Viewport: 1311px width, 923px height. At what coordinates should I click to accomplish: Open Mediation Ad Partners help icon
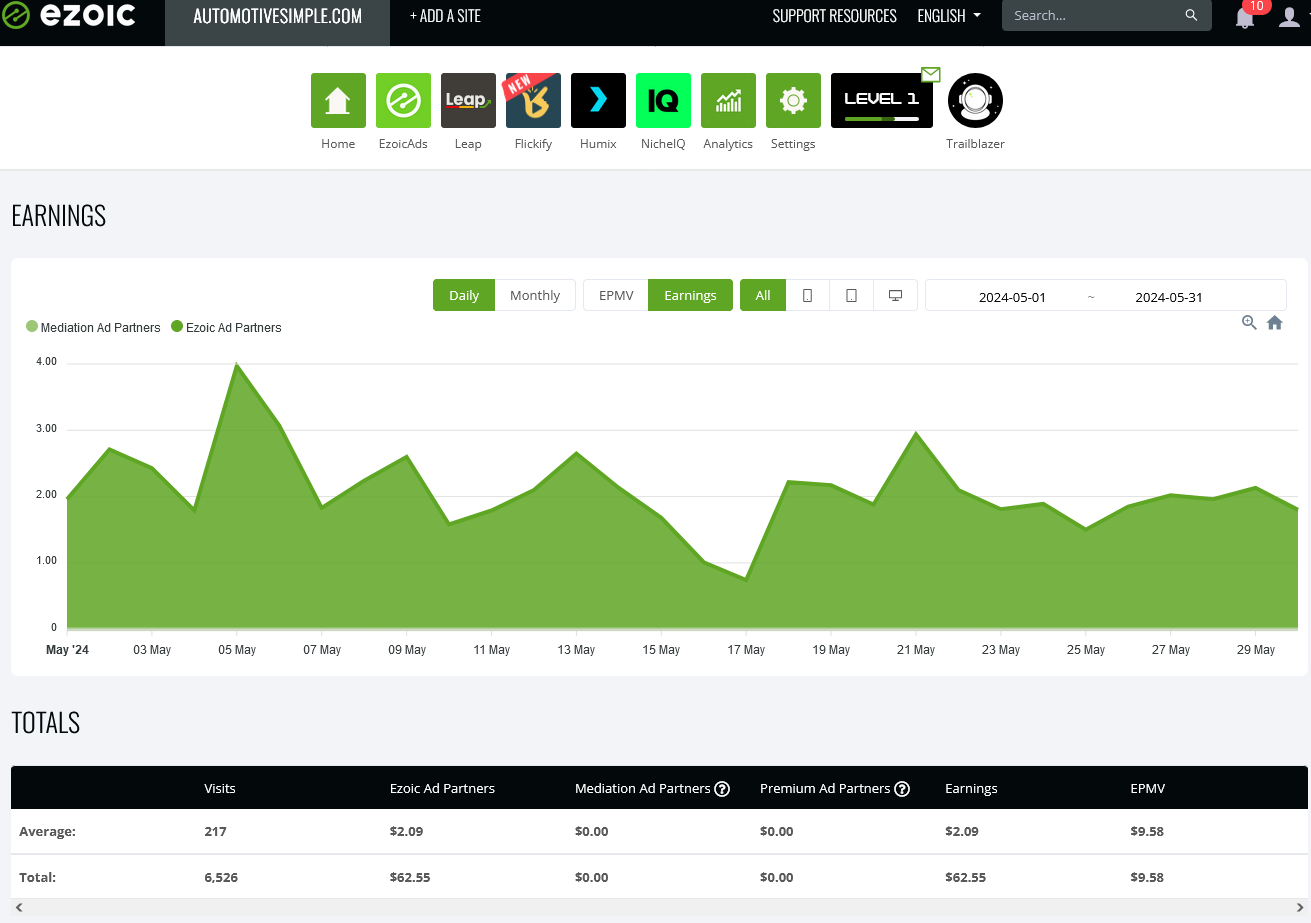722,789
